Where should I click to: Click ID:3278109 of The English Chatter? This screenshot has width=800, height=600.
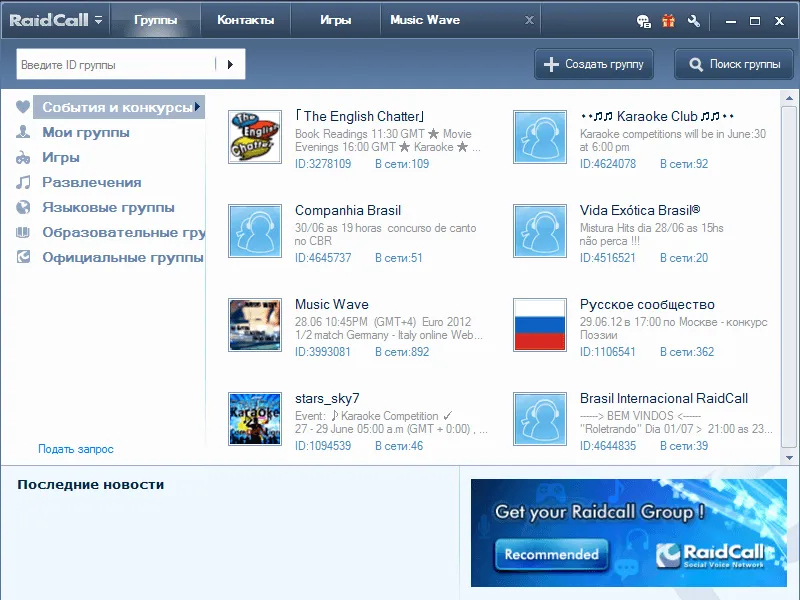[323, 164]
